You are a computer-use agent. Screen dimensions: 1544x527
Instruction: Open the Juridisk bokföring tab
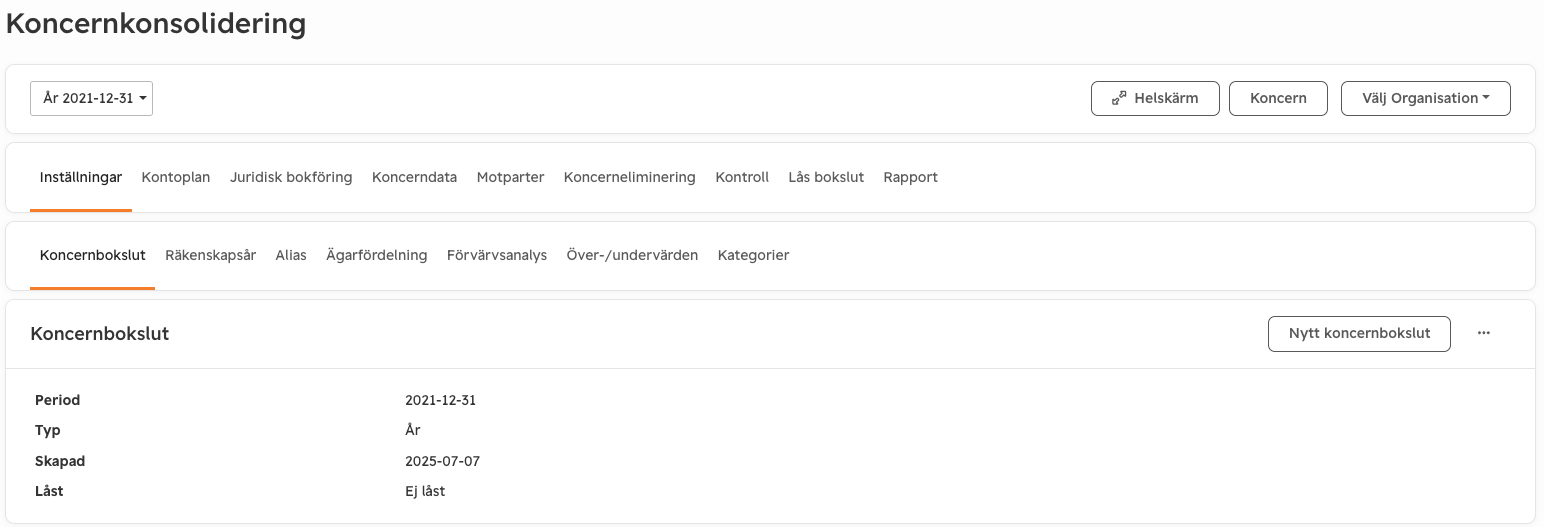click(291, 177)
